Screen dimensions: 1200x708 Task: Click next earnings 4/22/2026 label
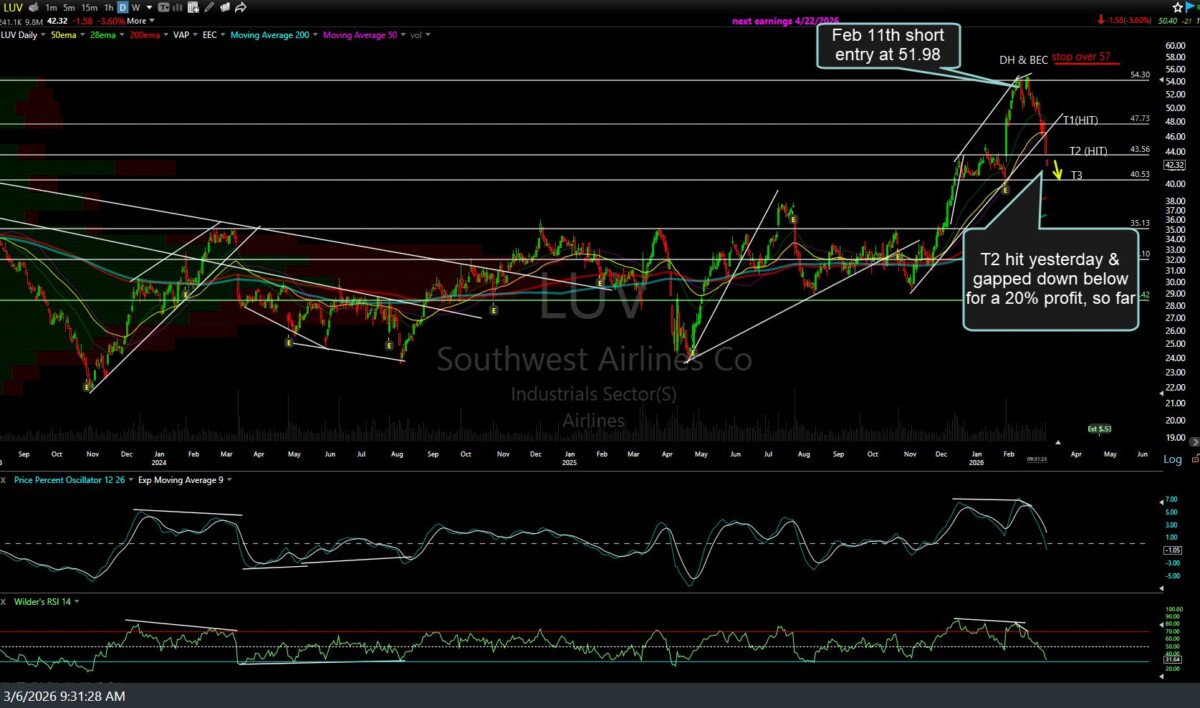point(779,20)
